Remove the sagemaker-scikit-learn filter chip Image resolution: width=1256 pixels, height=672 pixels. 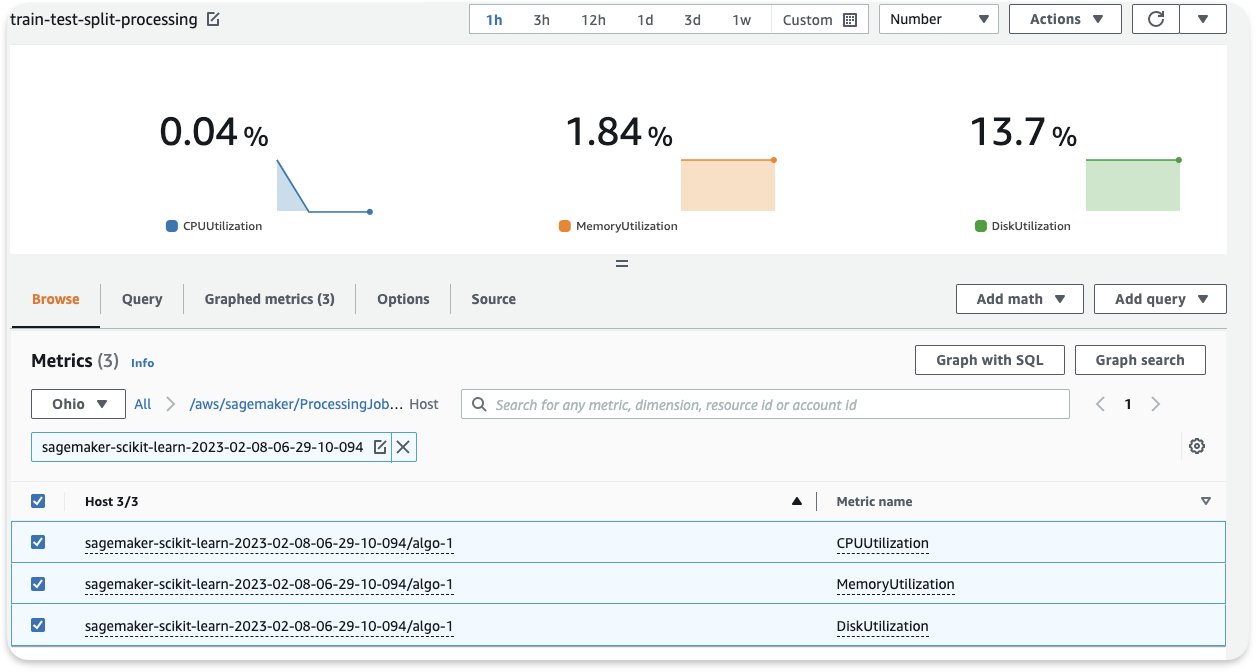[x=403, y=447]
